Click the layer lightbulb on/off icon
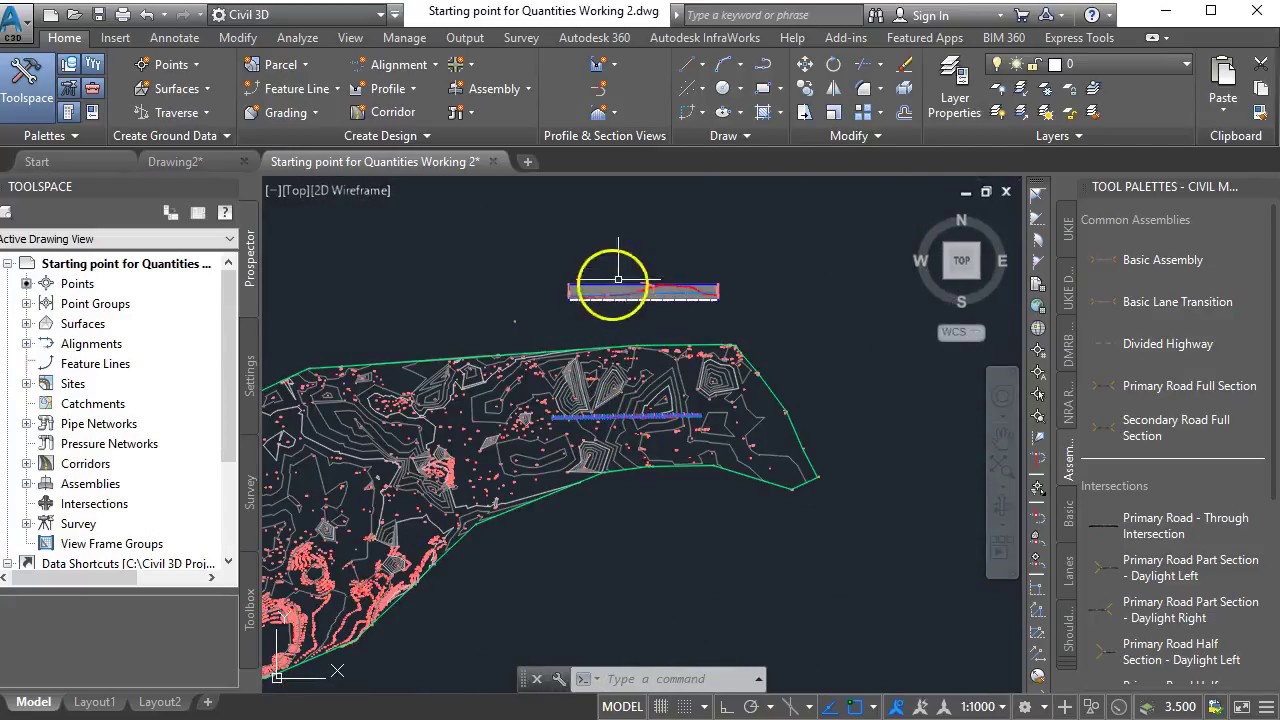The width and height of the screenshot is (1280, 720). [x=996, y=64]
